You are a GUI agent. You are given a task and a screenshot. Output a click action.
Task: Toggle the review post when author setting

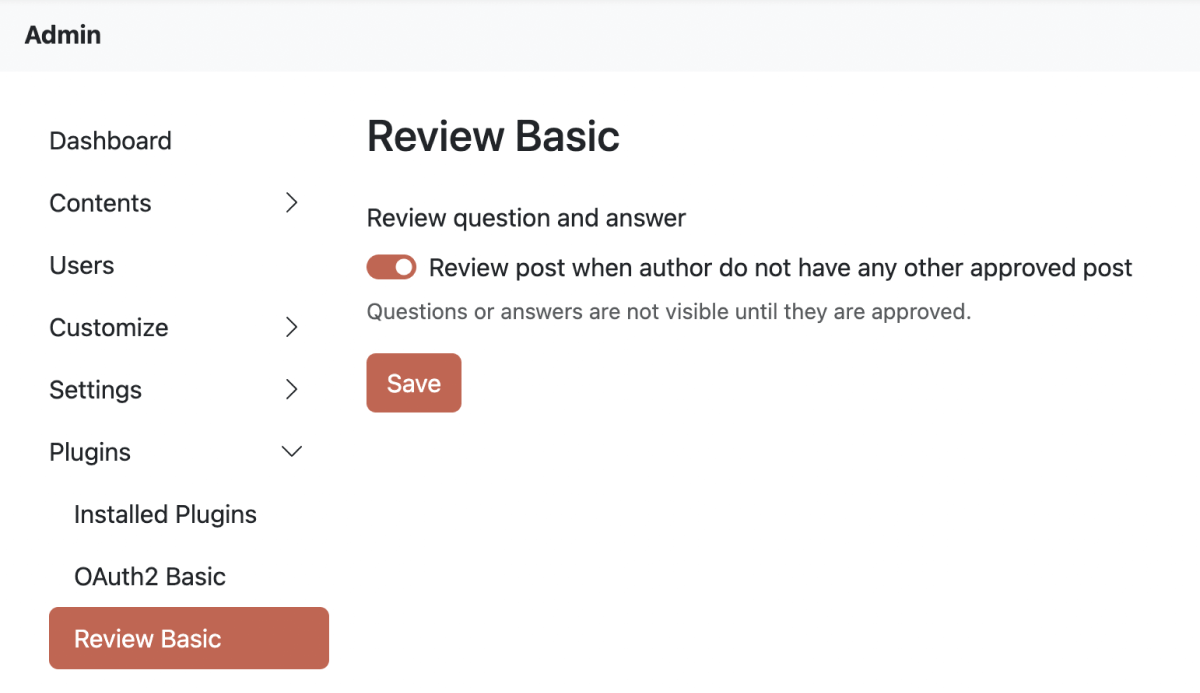coord(391,267)
